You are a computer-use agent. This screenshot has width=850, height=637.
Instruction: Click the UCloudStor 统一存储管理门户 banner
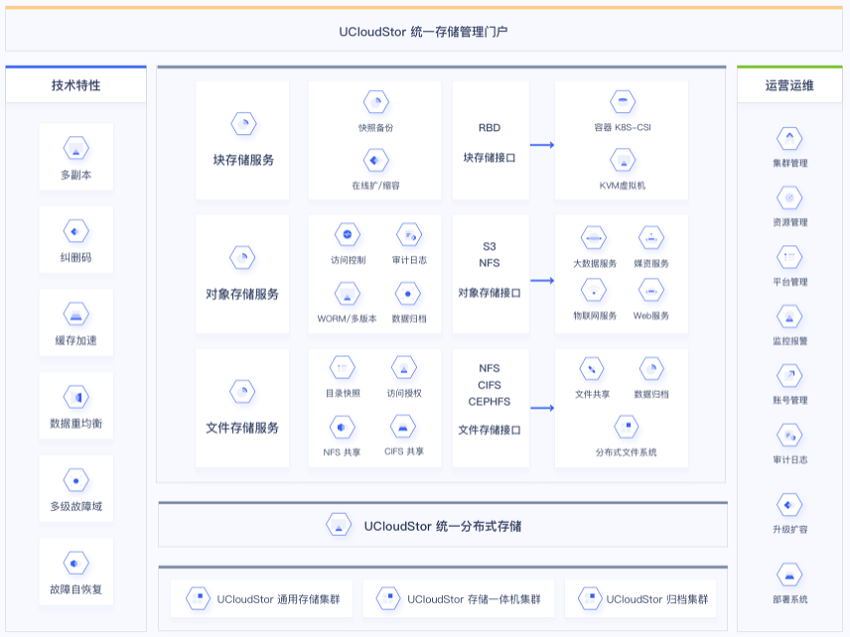coord(424,30)
